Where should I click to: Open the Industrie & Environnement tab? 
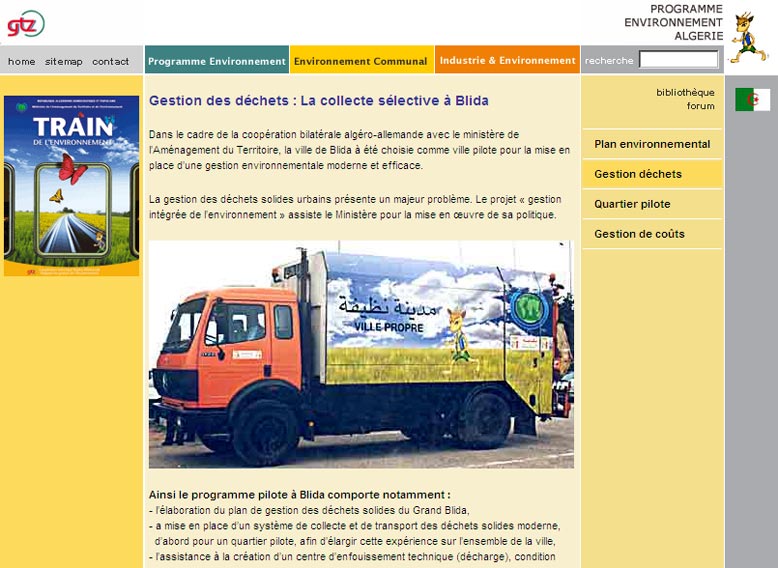pyautogui.click(x=507, y=61)
